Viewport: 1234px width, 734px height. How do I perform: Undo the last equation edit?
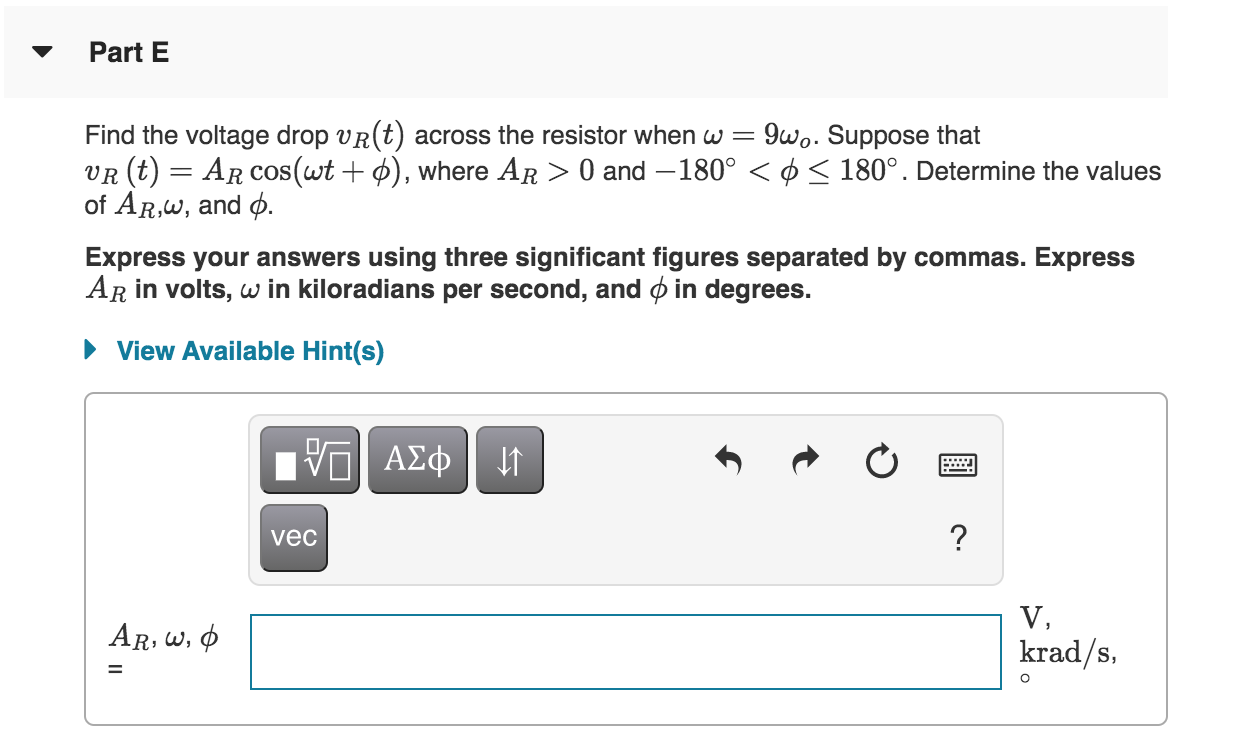(x=729, y=461)
